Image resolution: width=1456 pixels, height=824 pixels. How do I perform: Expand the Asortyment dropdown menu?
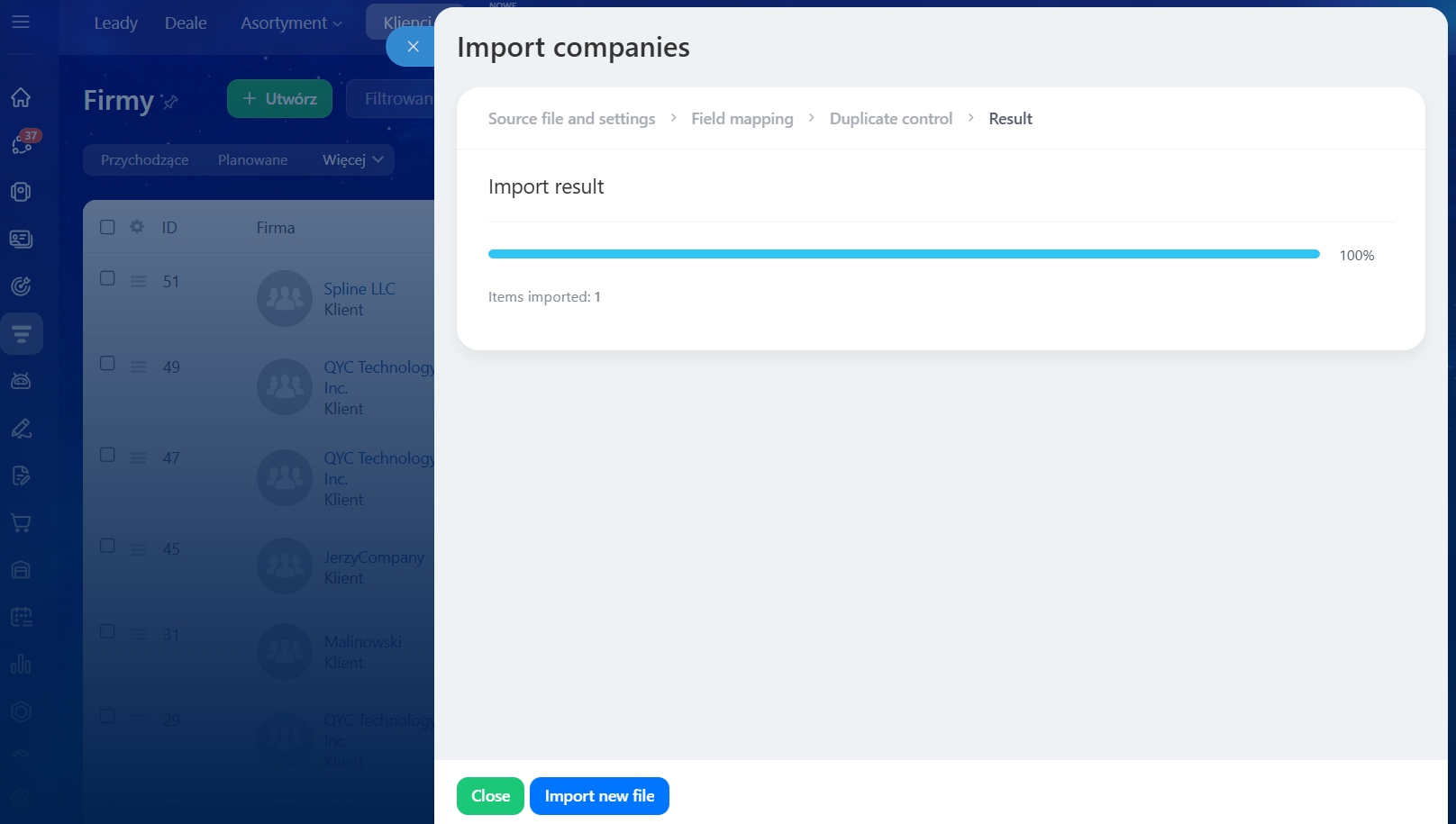pyautogui.click(x=291, y=23)
